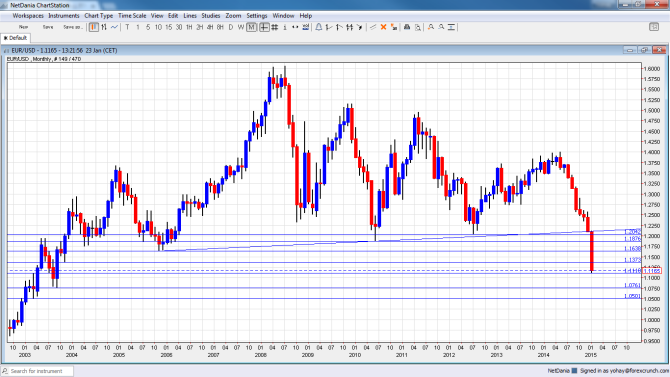Click the X delete lines icon
The image size is (670, 377).
tap(383, 27)
